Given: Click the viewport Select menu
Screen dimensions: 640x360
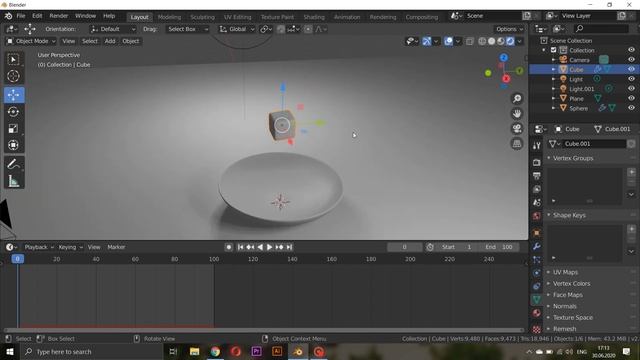Looking at the screenshot, I should 90,41.
